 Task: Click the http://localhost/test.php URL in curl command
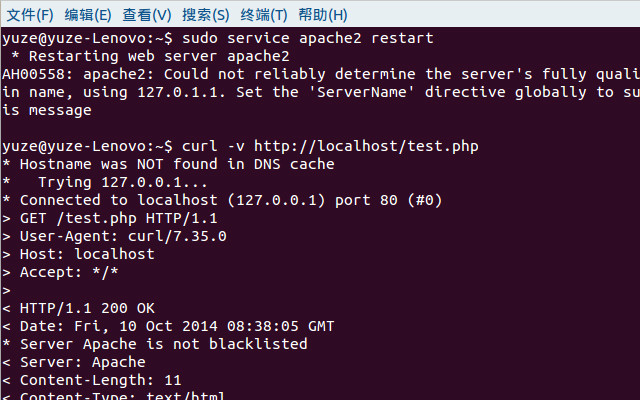pos(366,146)
